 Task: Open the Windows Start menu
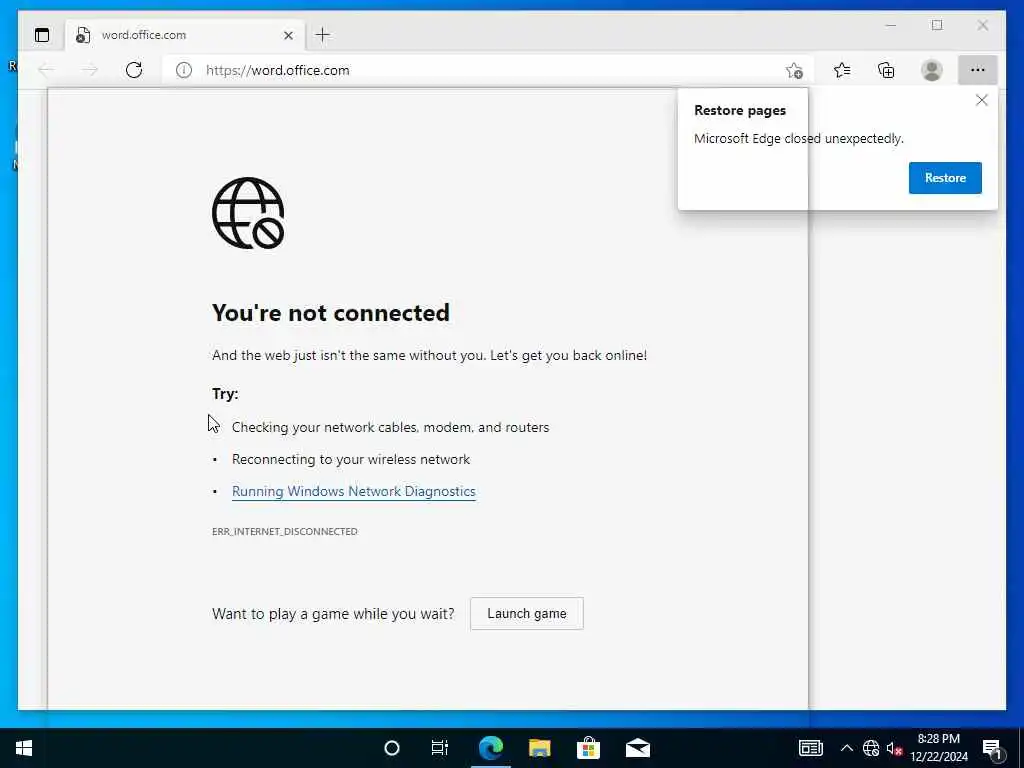pyautogui.click(x=24, y=748)
